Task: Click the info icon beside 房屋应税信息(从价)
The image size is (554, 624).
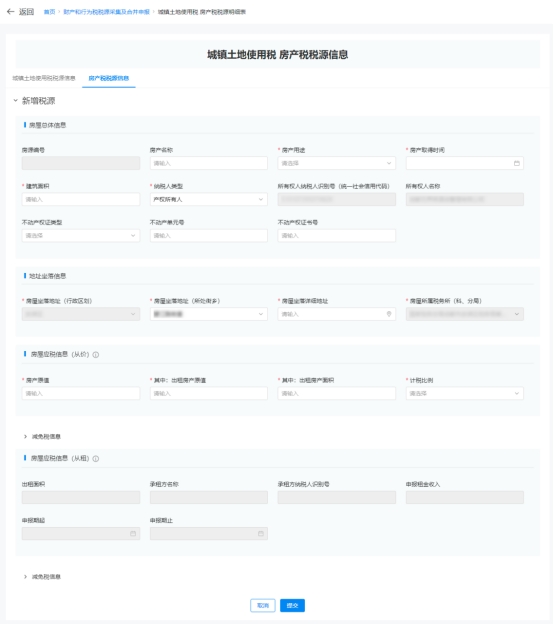Action: pyautogui.click(x=96, y=355)
